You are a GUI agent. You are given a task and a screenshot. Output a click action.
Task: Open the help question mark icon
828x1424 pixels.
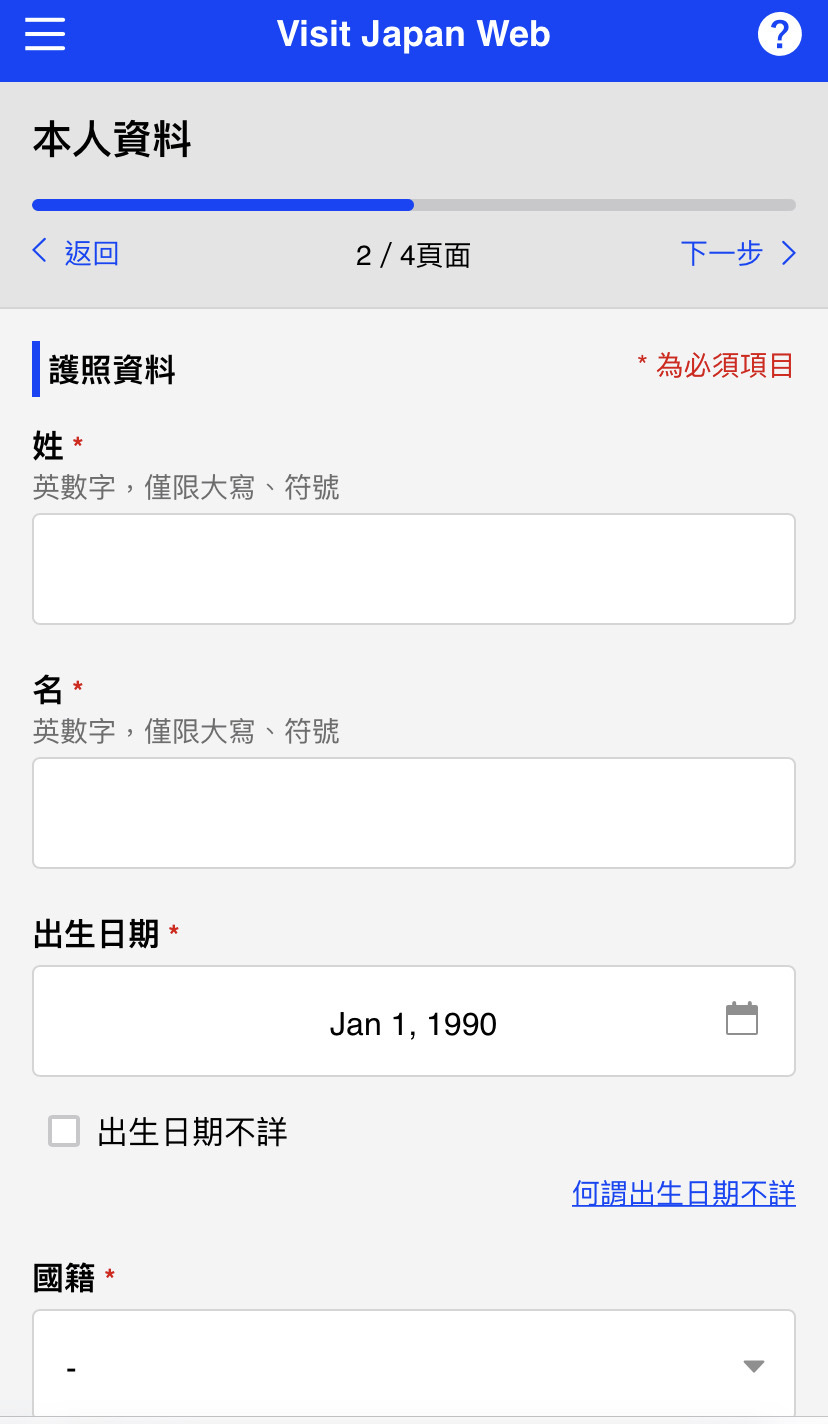point(780,35)
